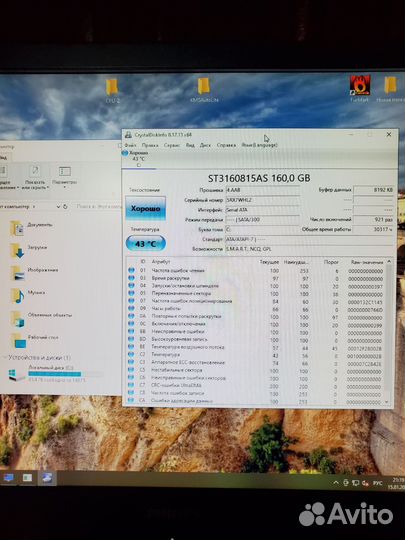Click the Атрибут column header in SMART table
Image resolution: width=405 pixels, height=540 pixels.
(161, 262)
